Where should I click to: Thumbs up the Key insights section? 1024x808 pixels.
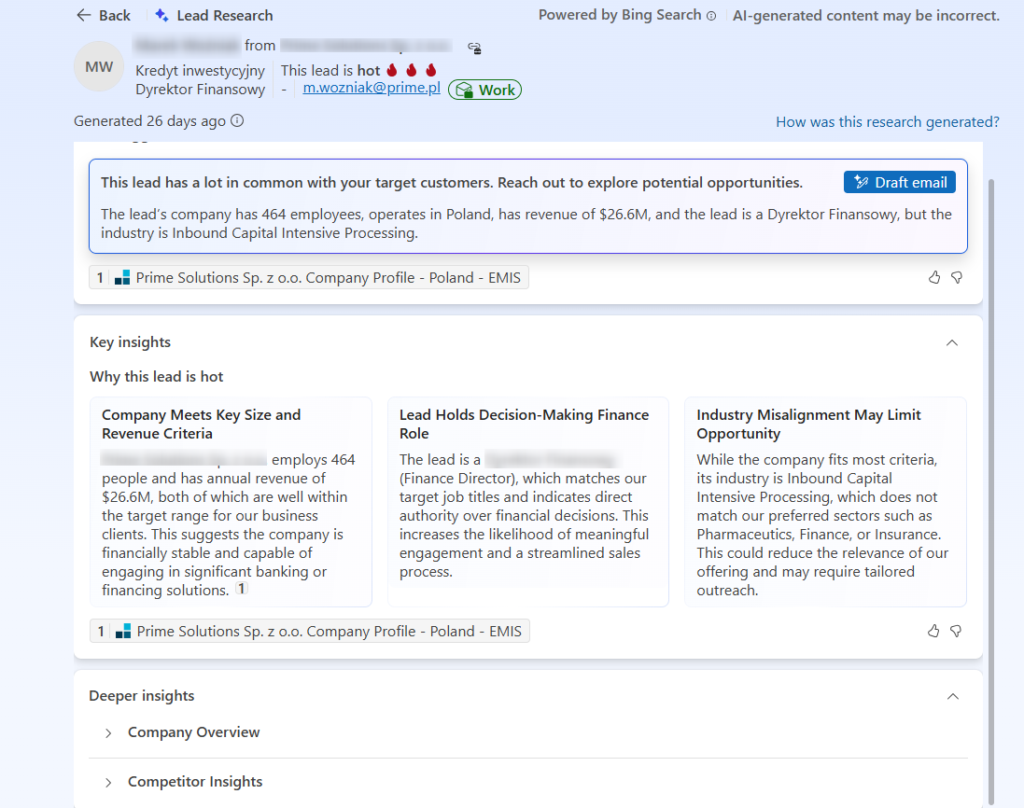click(934, 631)
